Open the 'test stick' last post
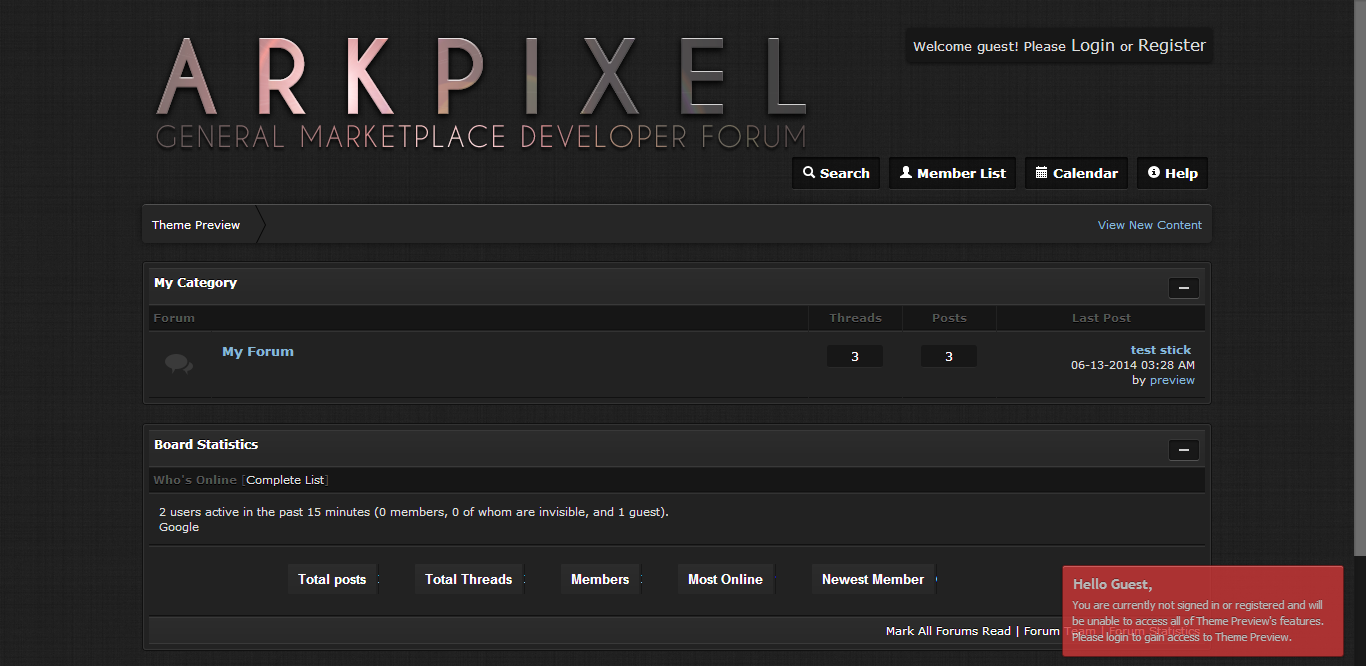 tap(1161, 350)
